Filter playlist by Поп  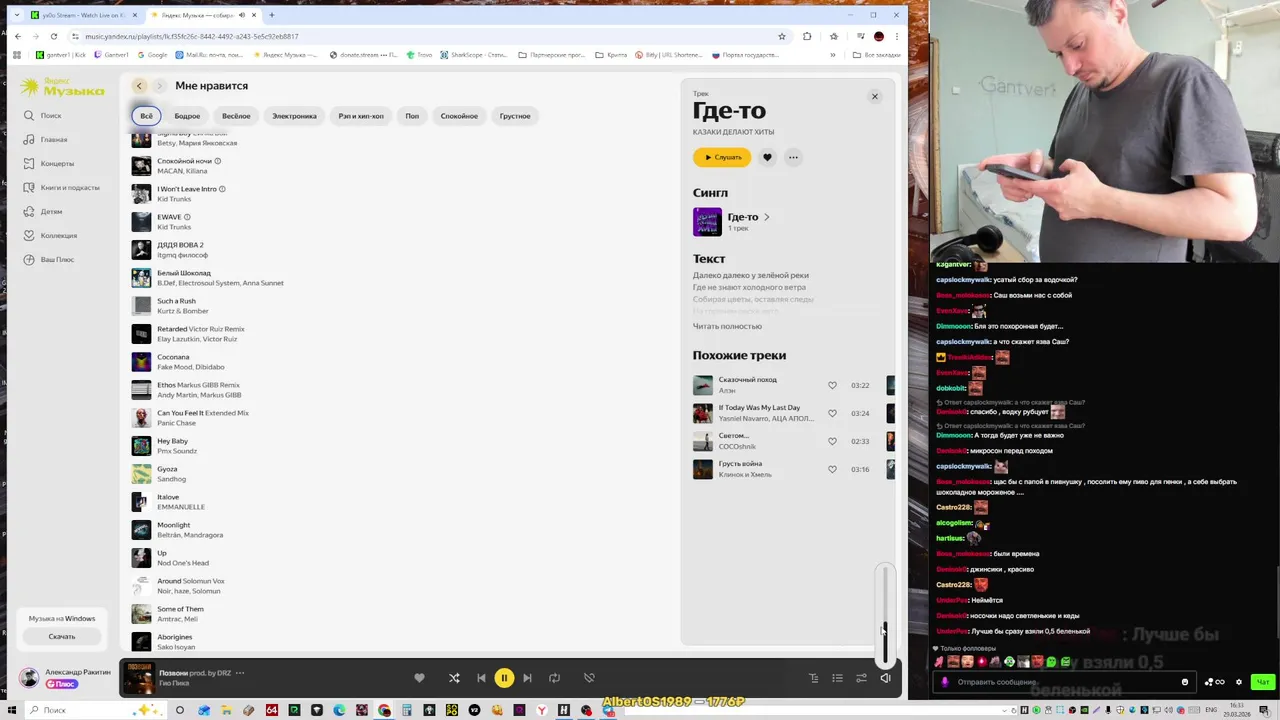[x=412, y=116]
